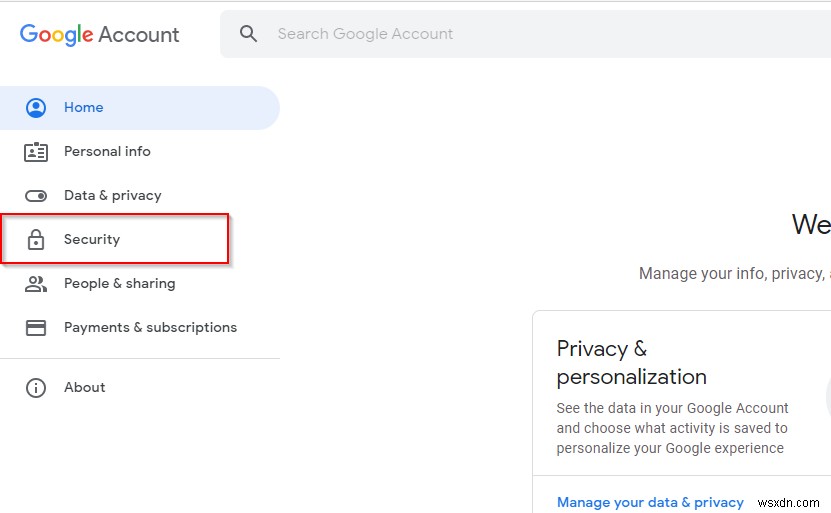Click the About info circle icon
This screenshot has height=513, width=831.
coord(36,388)
